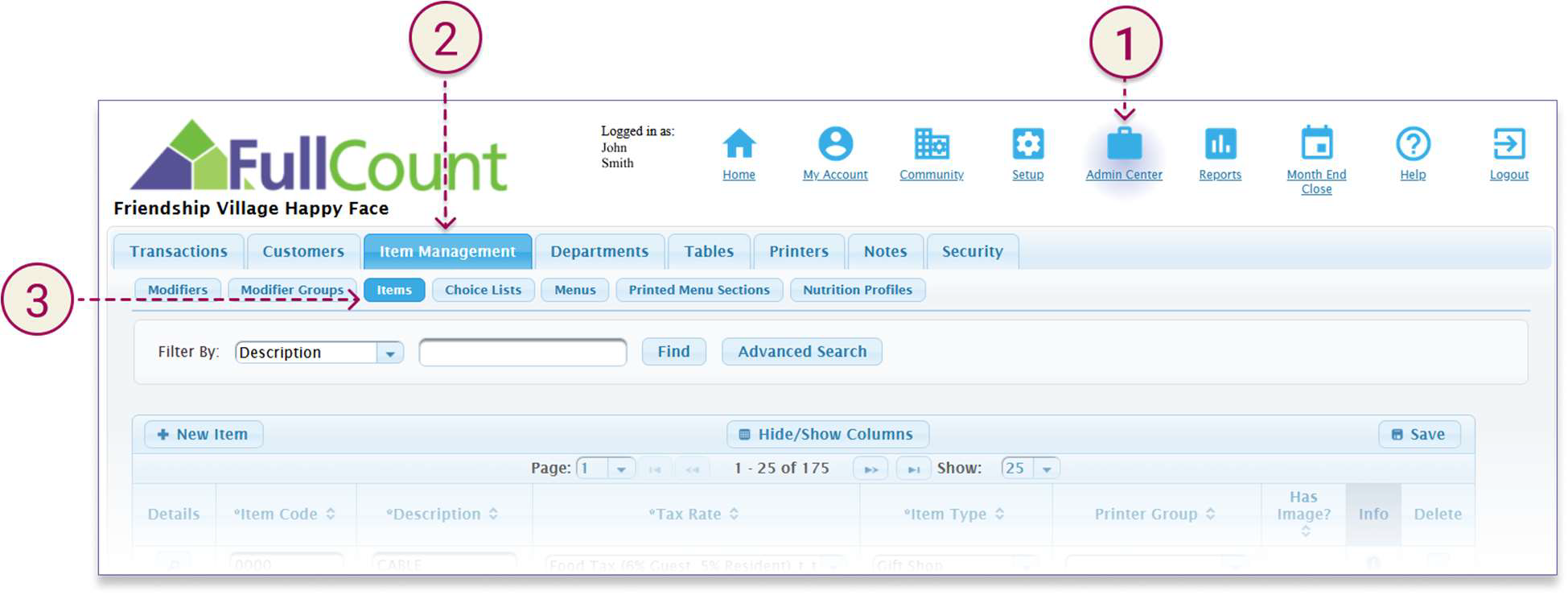Open the Community building icon
1568x595 pixels.
[931, 145]
